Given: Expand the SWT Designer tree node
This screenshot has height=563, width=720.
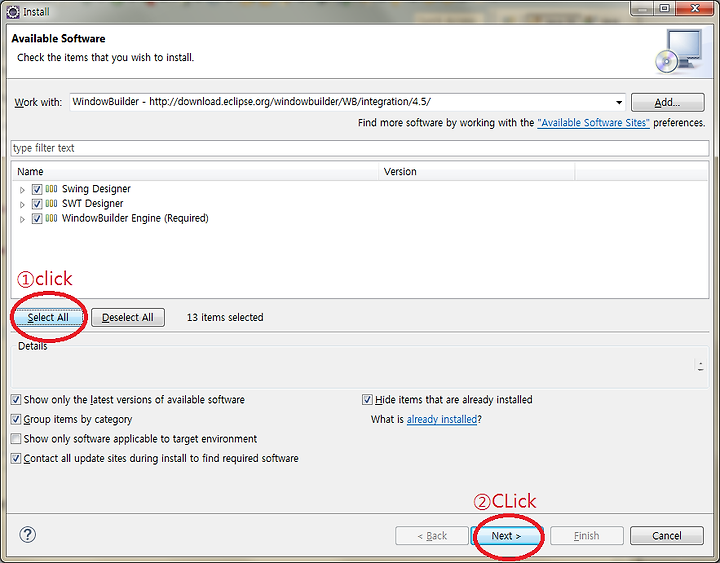Looking at the screenshot, I should [22, 204].
